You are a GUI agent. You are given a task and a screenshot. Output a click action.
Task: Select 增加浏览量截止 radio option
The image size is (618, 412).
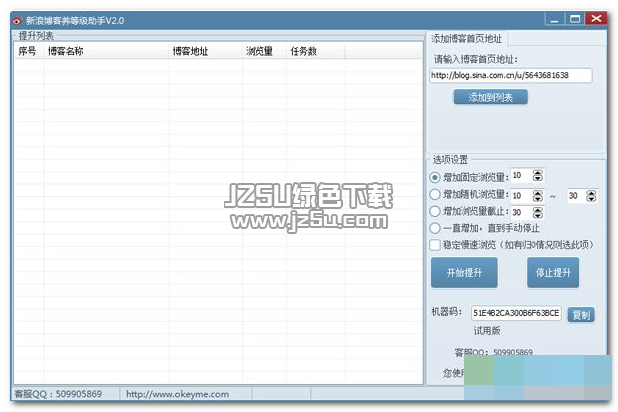(x=435, y=211)
